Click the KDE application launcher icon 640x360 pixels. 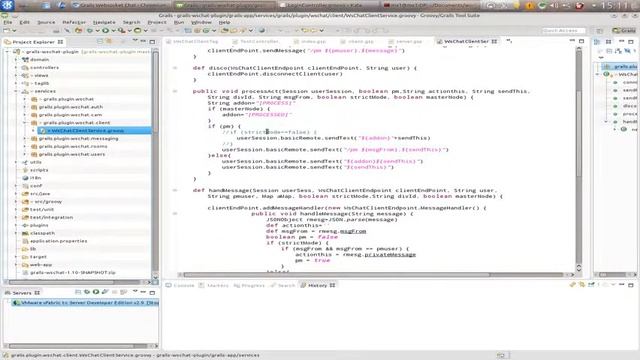[x=8, y=5]
